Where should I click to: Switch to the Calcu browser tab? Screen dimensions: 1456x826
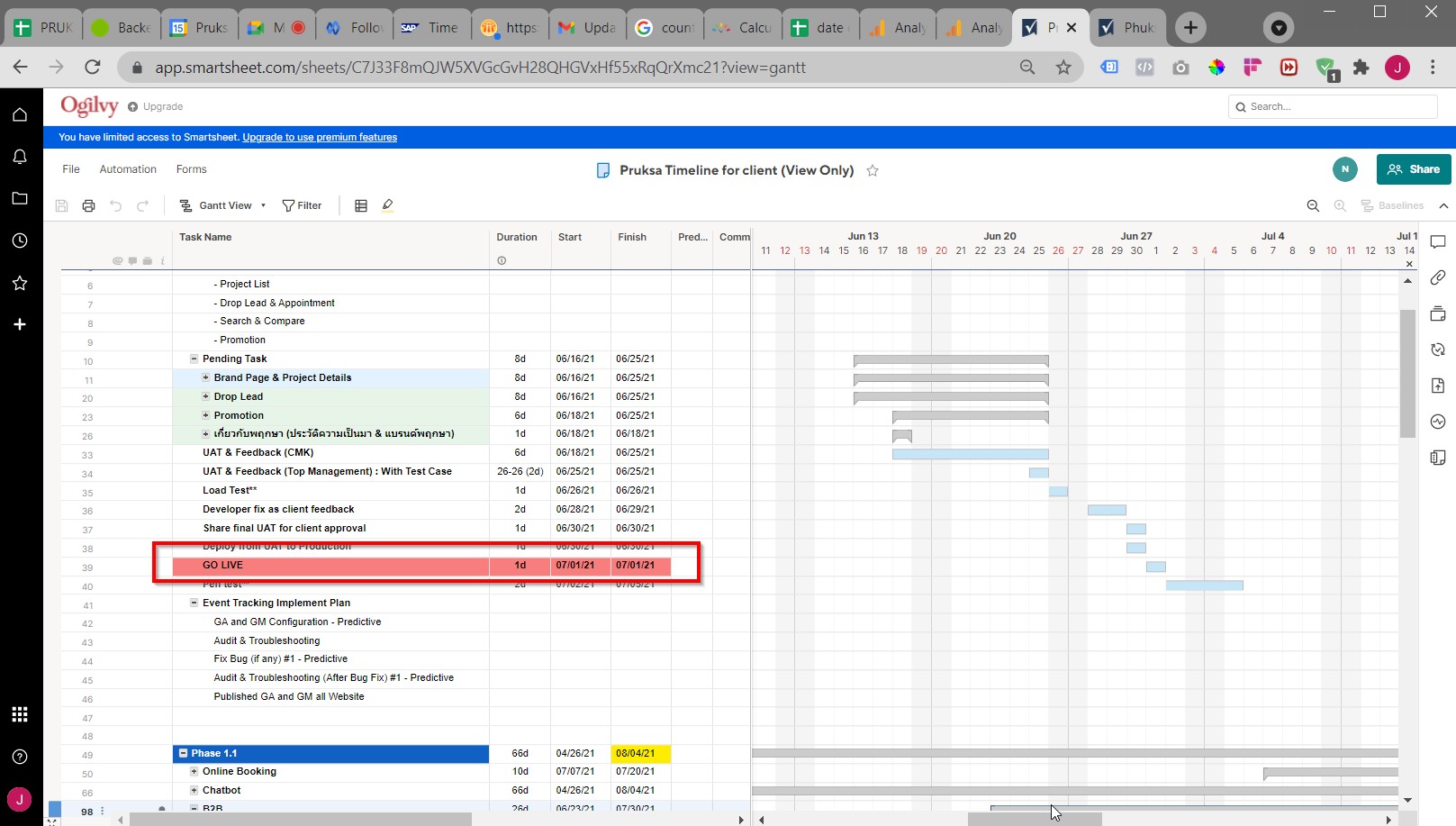743,28
